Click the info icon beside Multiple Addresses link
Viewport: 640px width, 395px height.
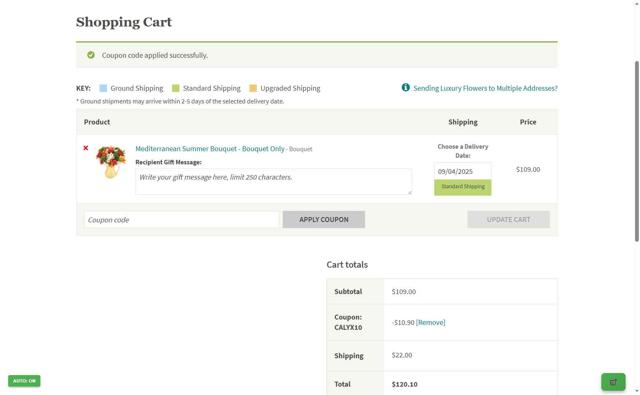point(405,87)
